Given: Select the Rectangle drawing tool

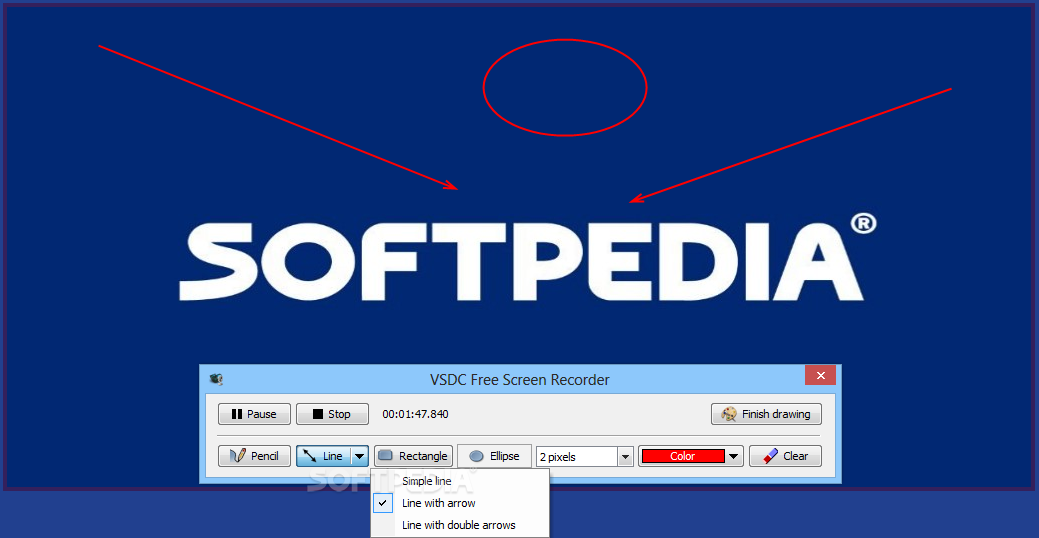Looking at the screenshot, I should [x=413, y=456].
